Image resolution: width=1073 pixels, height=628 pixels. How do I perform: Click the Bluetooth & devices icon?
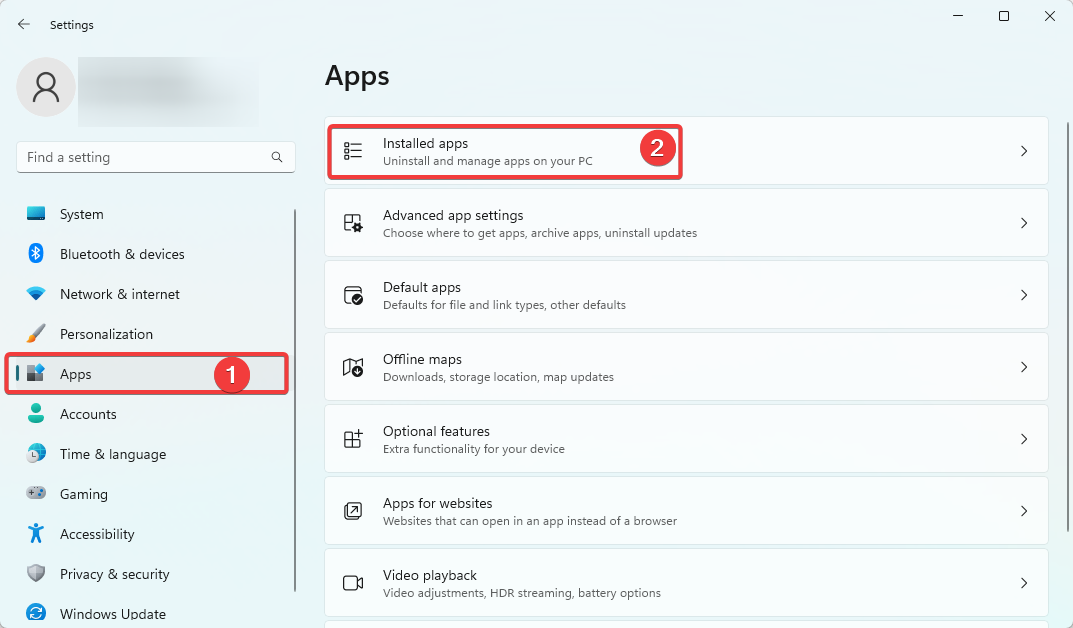(x=36, y=254)
